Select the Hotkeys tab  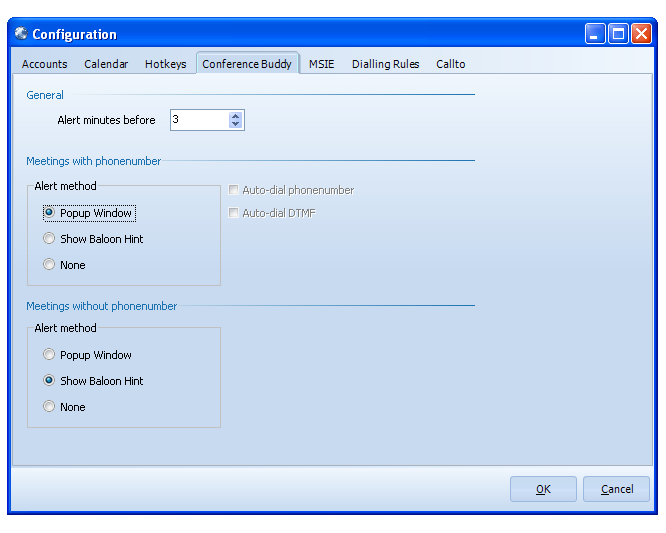165,64
